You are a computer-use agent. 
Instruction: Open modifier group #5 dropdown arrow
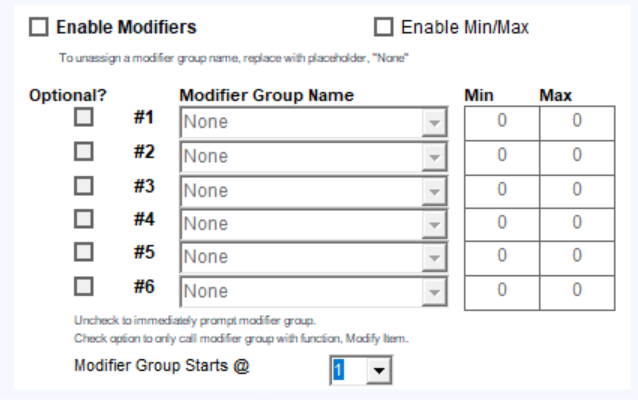(433, 257)
